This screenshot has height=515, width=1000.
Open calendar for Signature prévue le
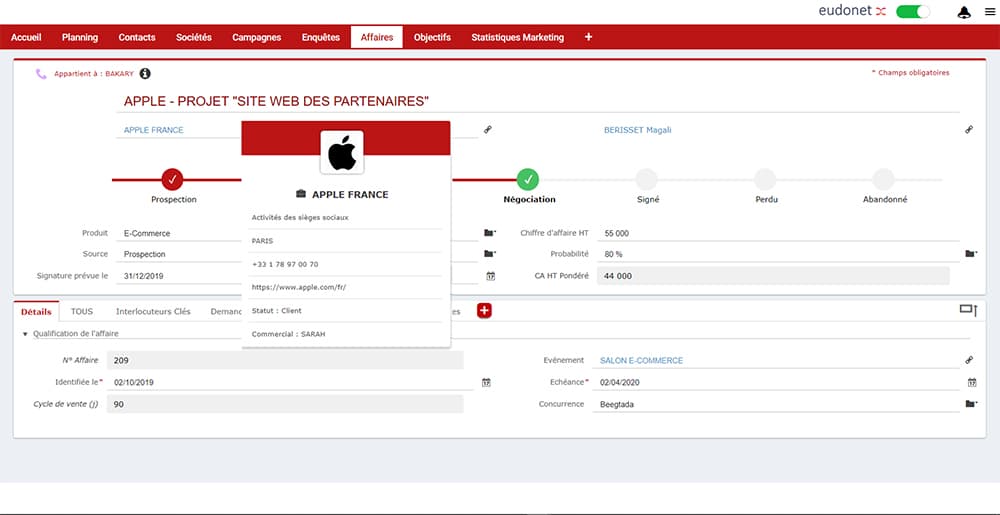click(490, 276)
